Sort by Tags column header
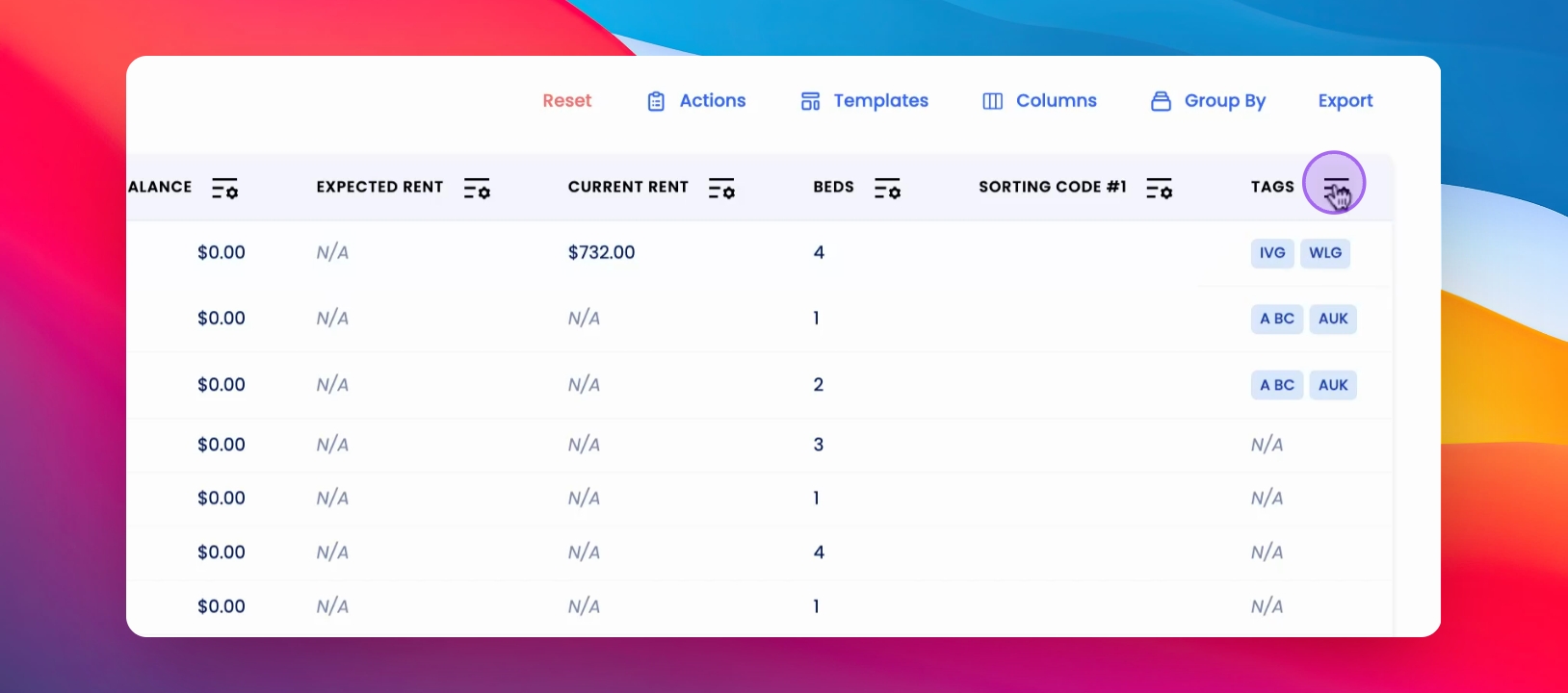The width and height of the screenshot is (1568, 693). click(x=1272, y=187)
